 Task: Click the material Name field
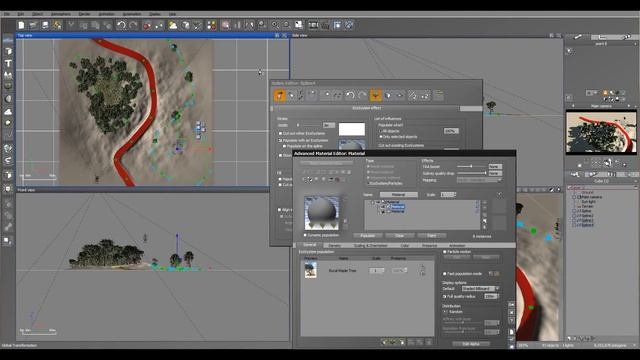398,195
